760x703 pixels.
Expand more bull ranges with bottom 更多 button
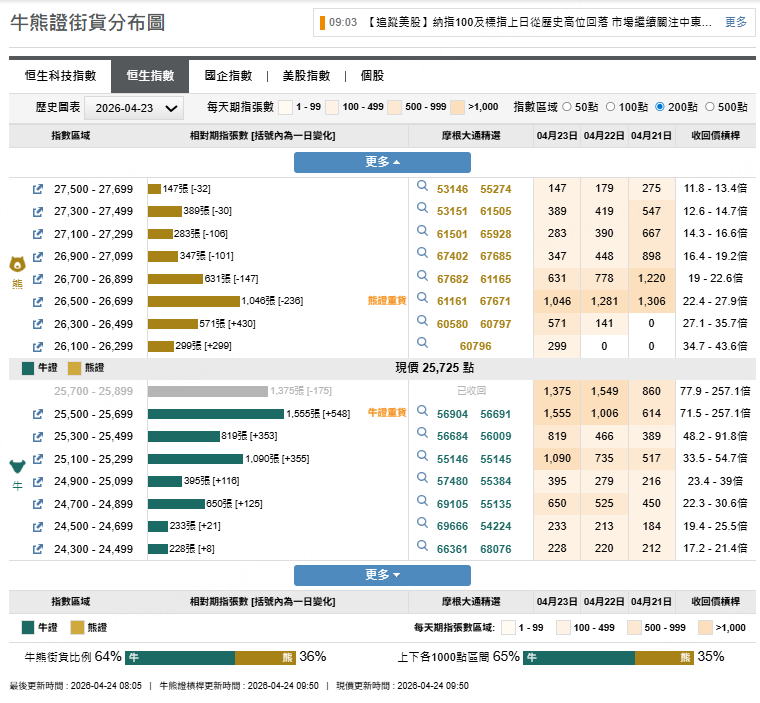(x=382, y=575)
